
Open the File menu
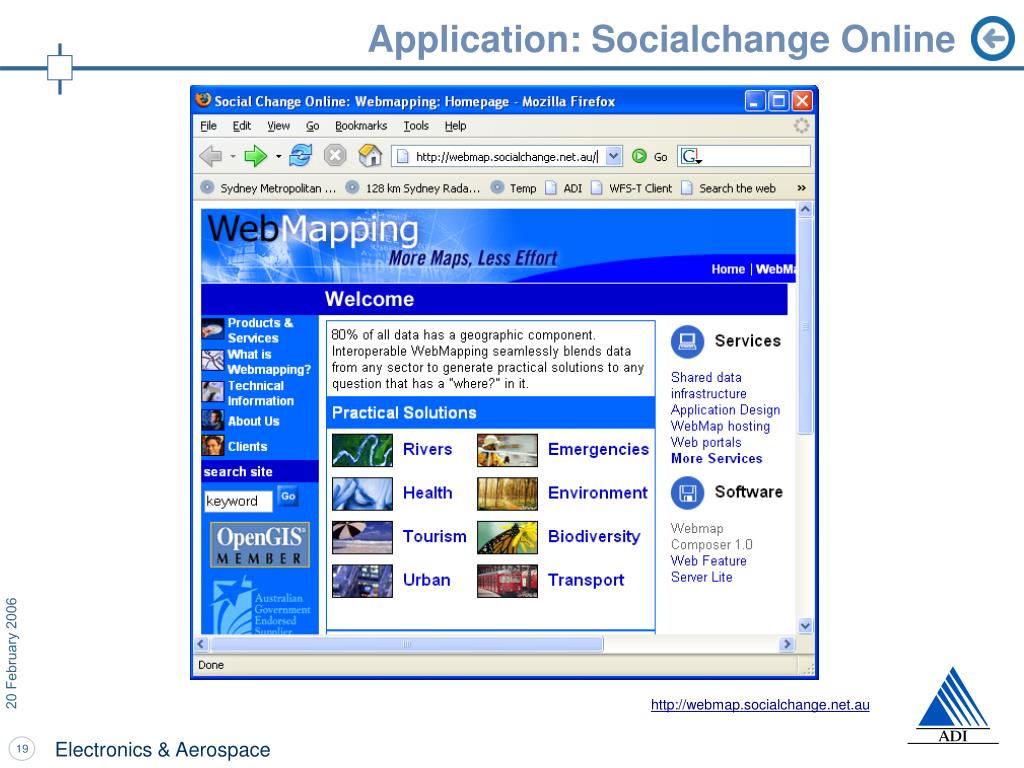(x=208, y=126)
